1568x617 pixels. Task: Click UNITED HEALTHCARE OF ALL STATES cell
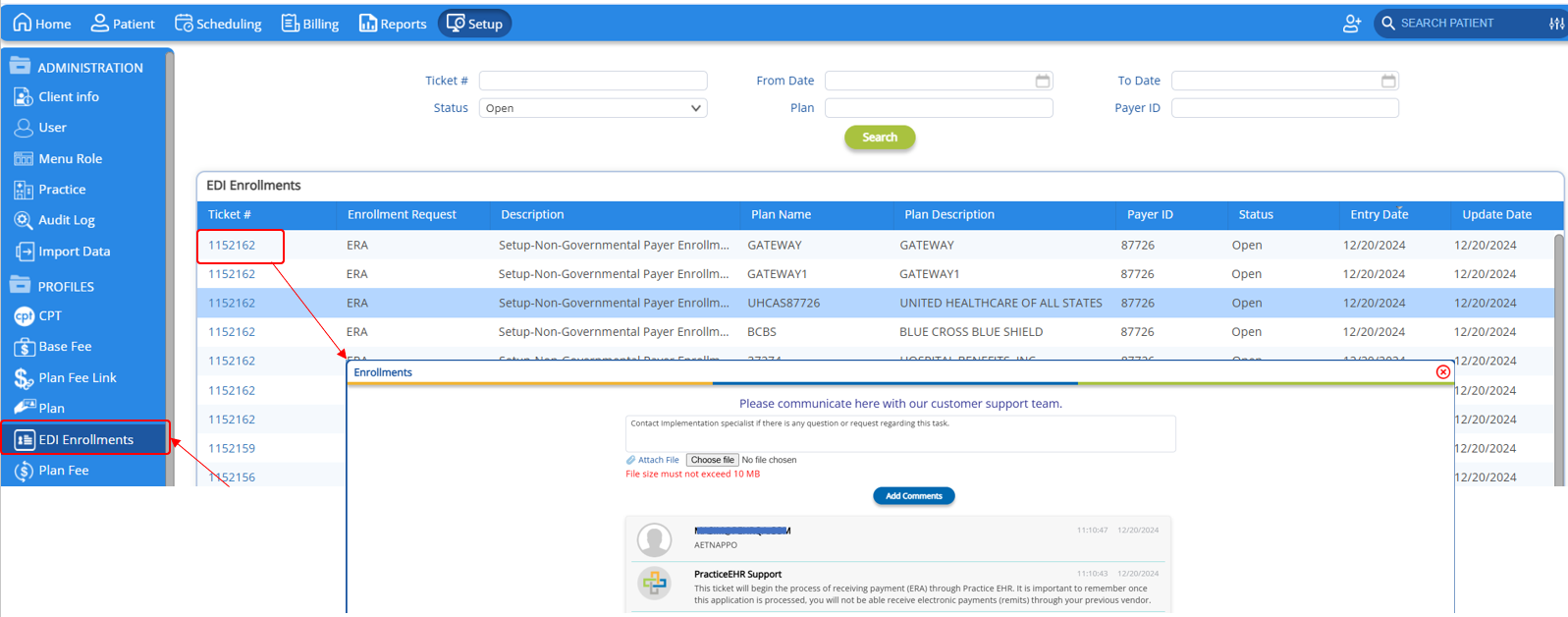pos(1000,304)
